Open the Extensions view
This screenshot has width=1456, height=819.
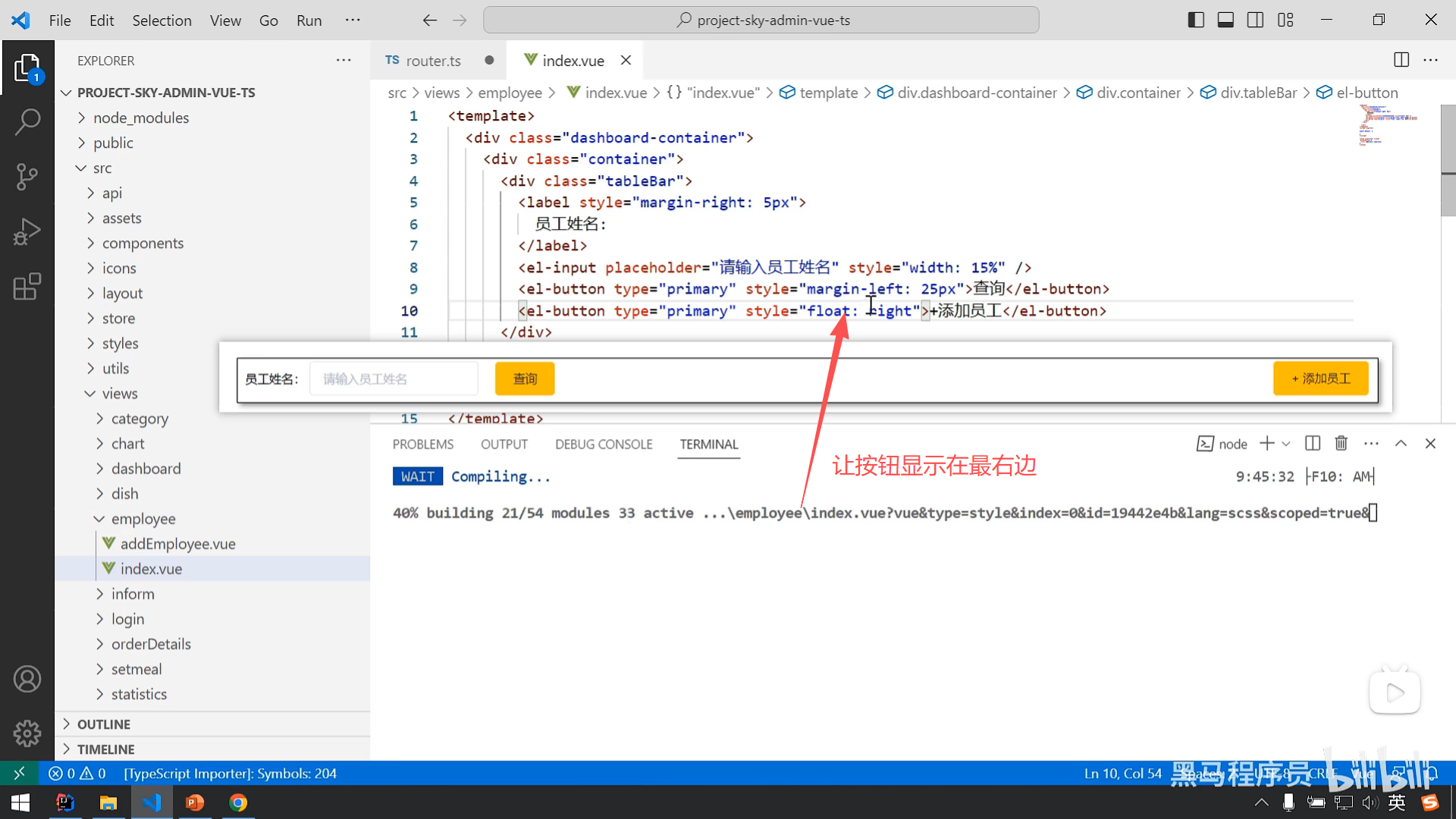tap(27, 287)
